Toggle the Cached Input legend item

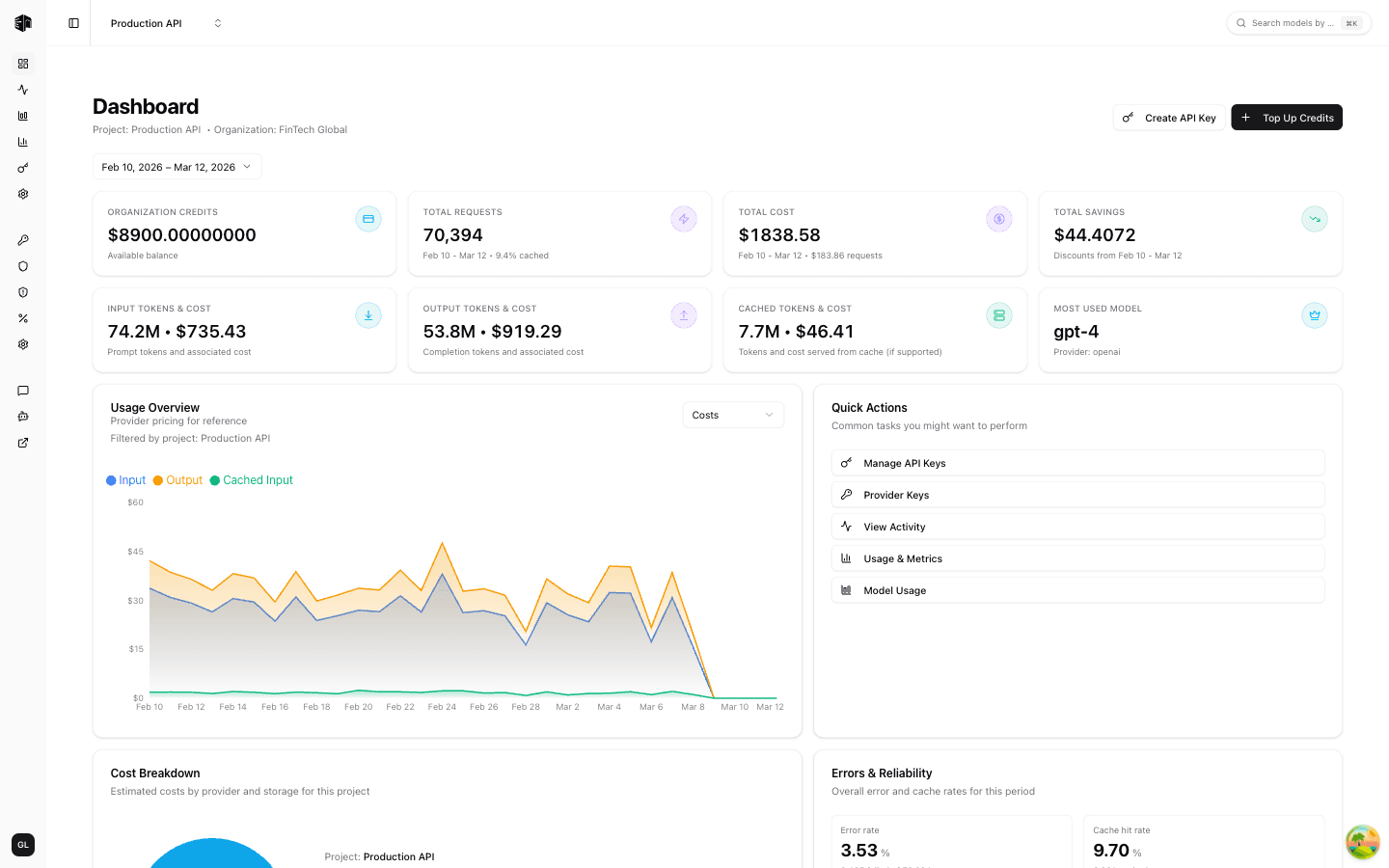251,480
